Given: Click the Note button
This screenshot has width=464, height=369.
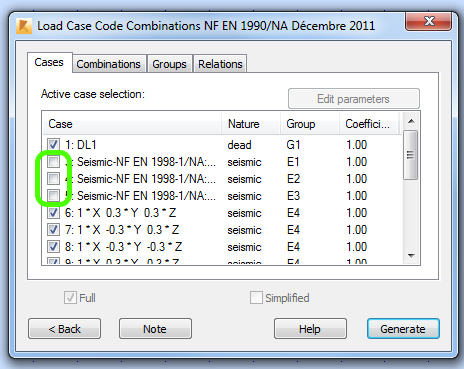Looking at the screenshot, I should (x=155, y=329).
